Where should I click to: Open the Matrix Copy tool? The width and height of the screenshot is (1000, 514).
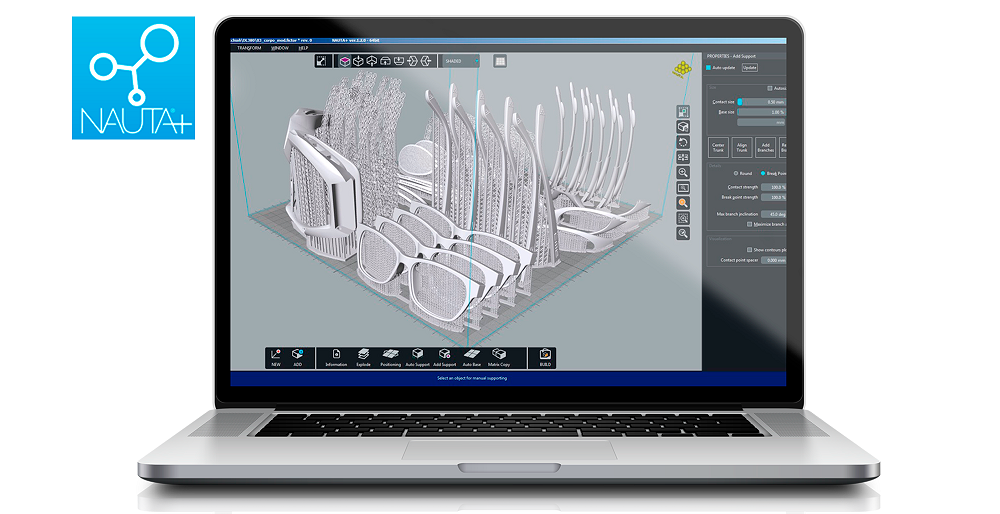point(499,358)
